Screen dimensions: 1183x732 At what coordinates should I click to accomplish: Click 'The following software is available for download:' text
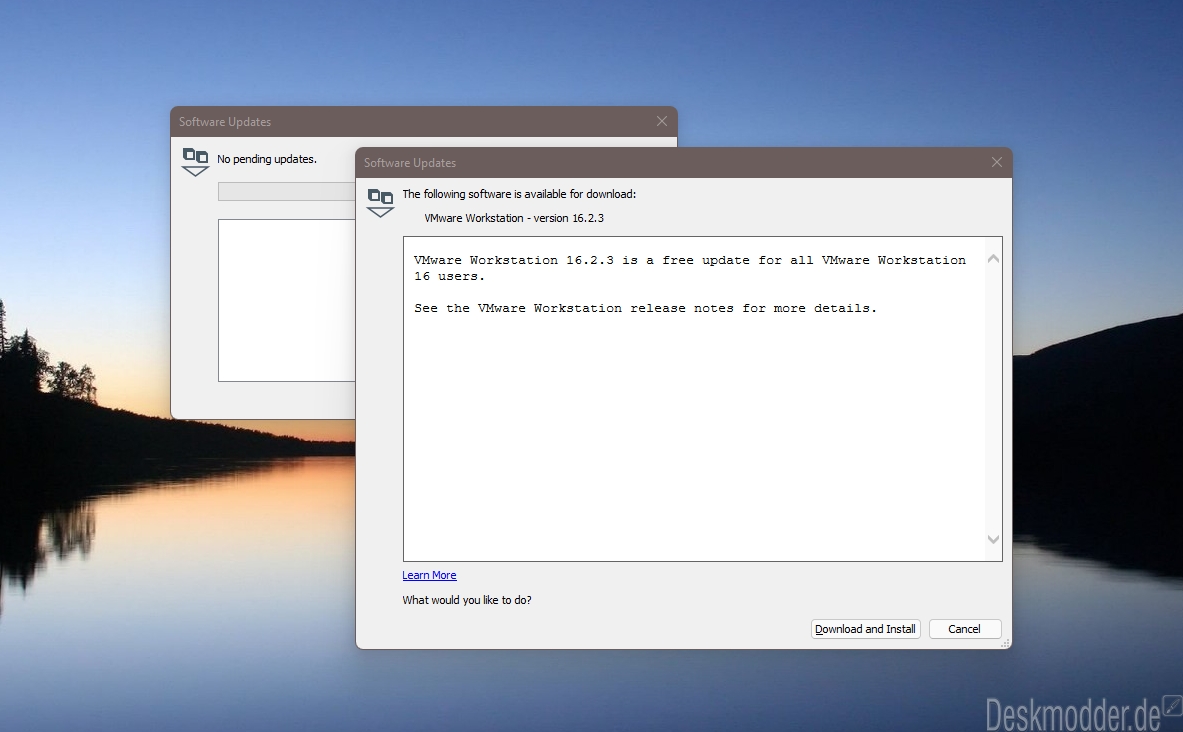519,194
